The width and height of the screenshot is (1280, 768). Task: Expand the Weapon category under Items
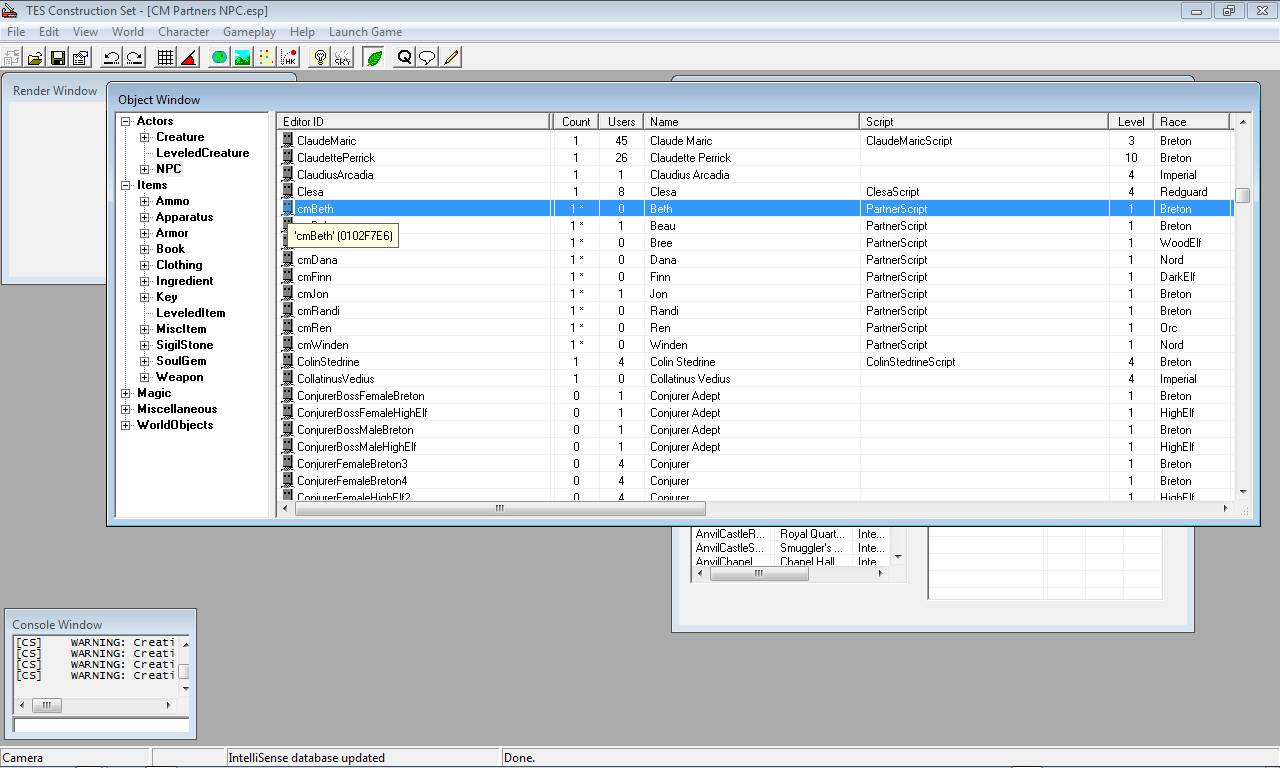point(145,377)
